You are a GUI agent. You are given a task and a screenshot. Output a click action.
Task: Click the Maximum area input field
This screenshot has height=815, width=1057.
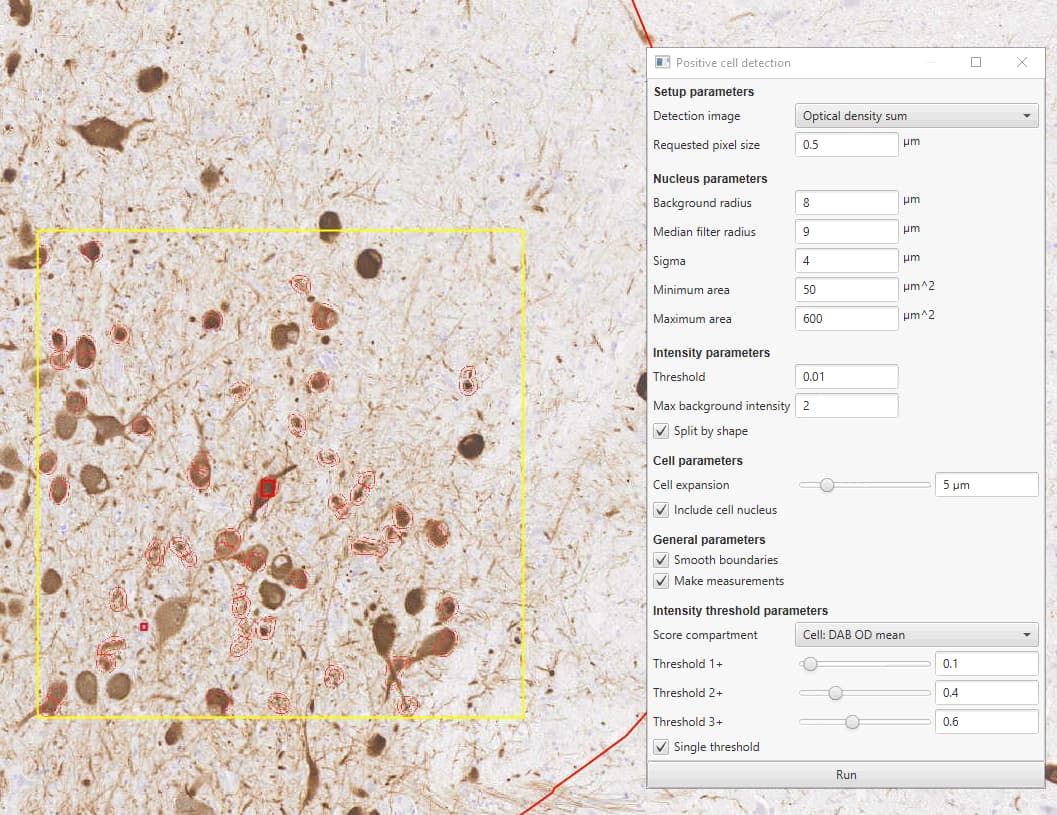[x=847, y=319]
